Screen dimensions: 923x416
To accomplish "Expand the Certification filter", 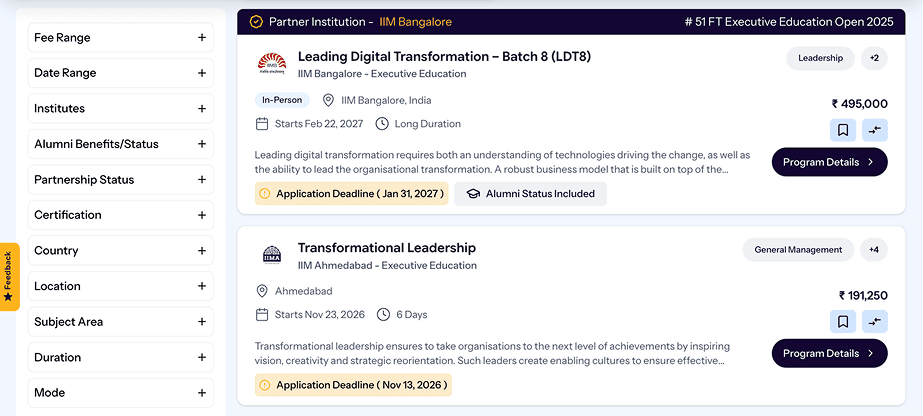I will point(121,215).
